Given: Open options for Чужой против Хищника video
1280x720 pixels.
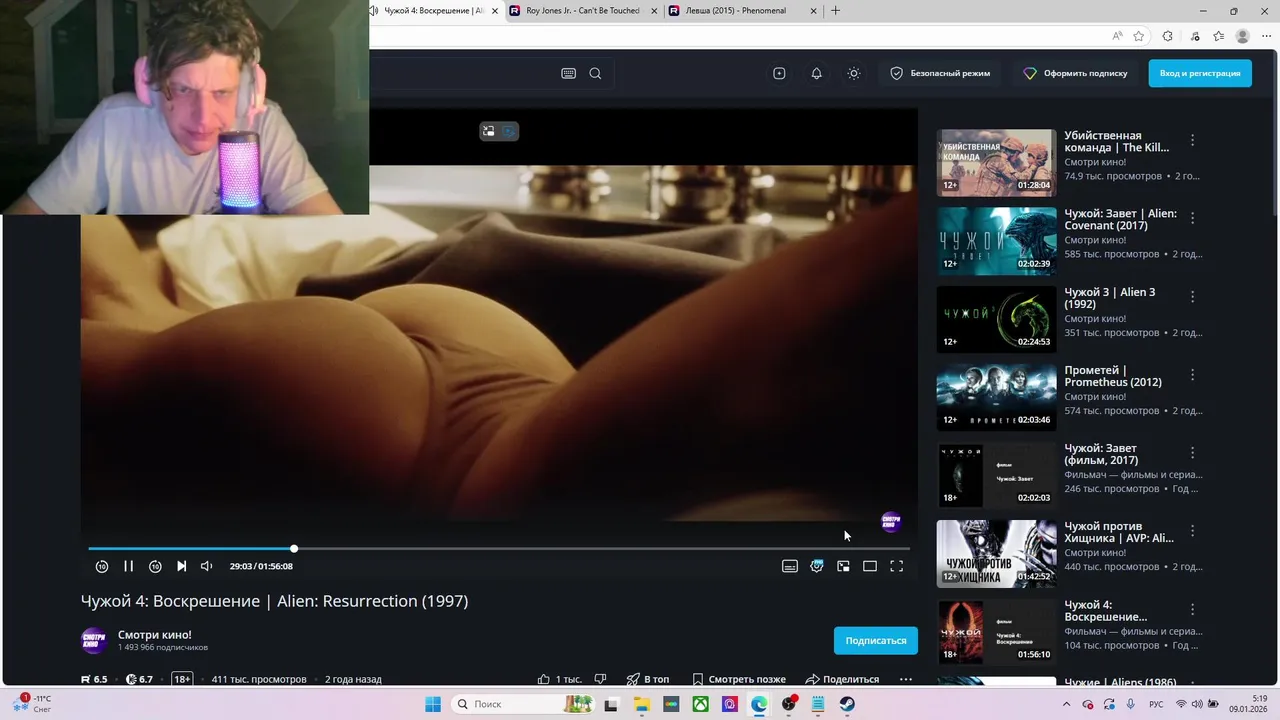Looking at the screenshot, I should click(1192, 530).
